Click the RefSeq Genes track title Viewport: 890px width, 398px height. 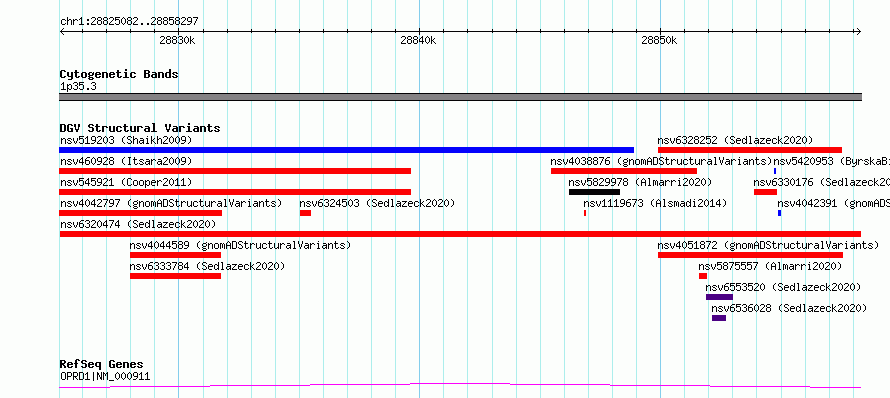click(102, 365)
